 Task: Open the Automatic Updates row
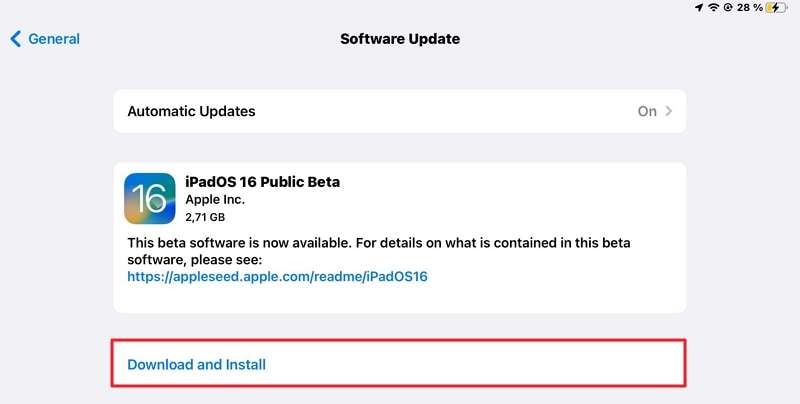tap(400, 111)
